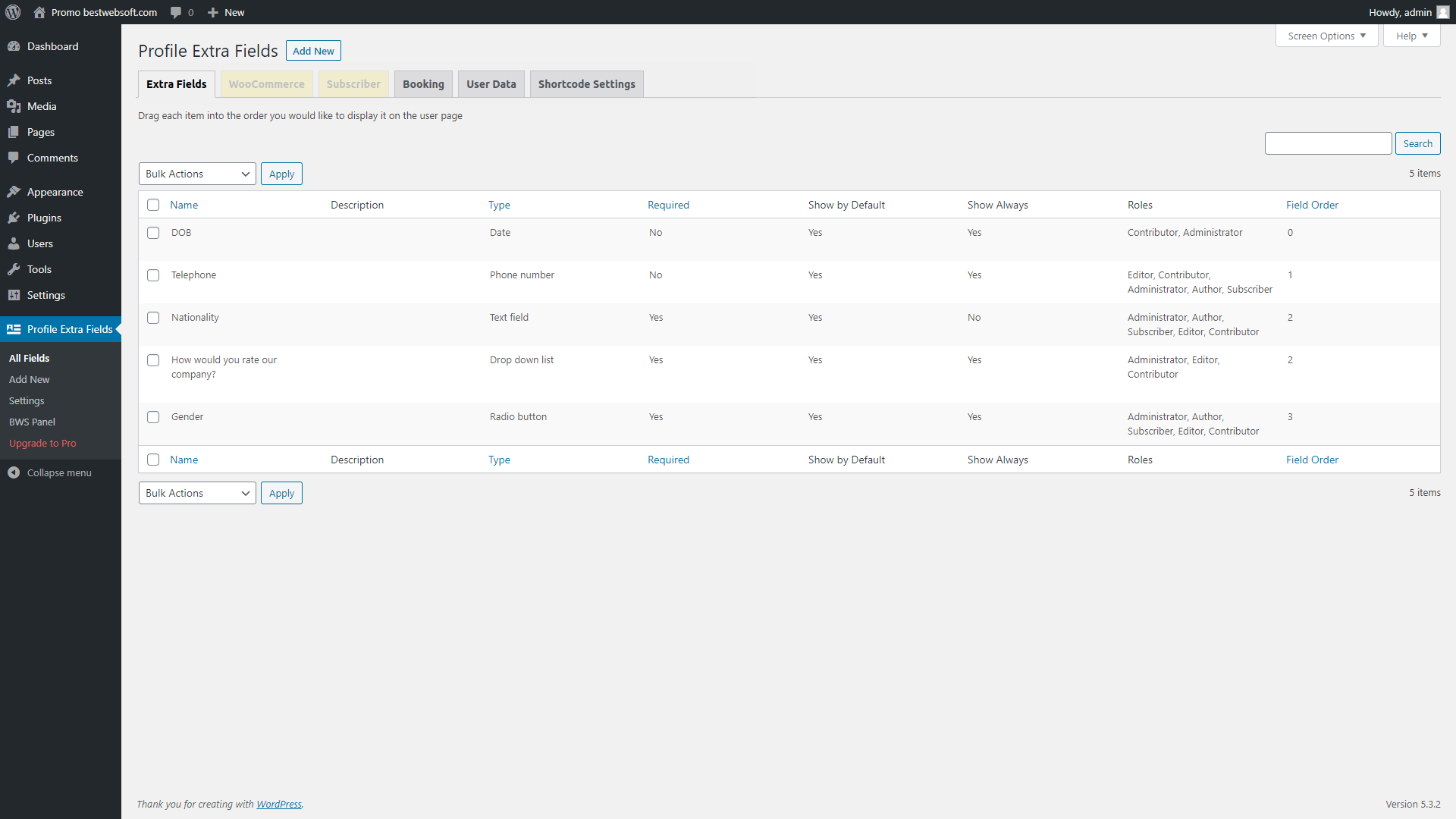Open the Shortcode Settings tab
The height and width of the screenshot is (819, 1456).
586,83
